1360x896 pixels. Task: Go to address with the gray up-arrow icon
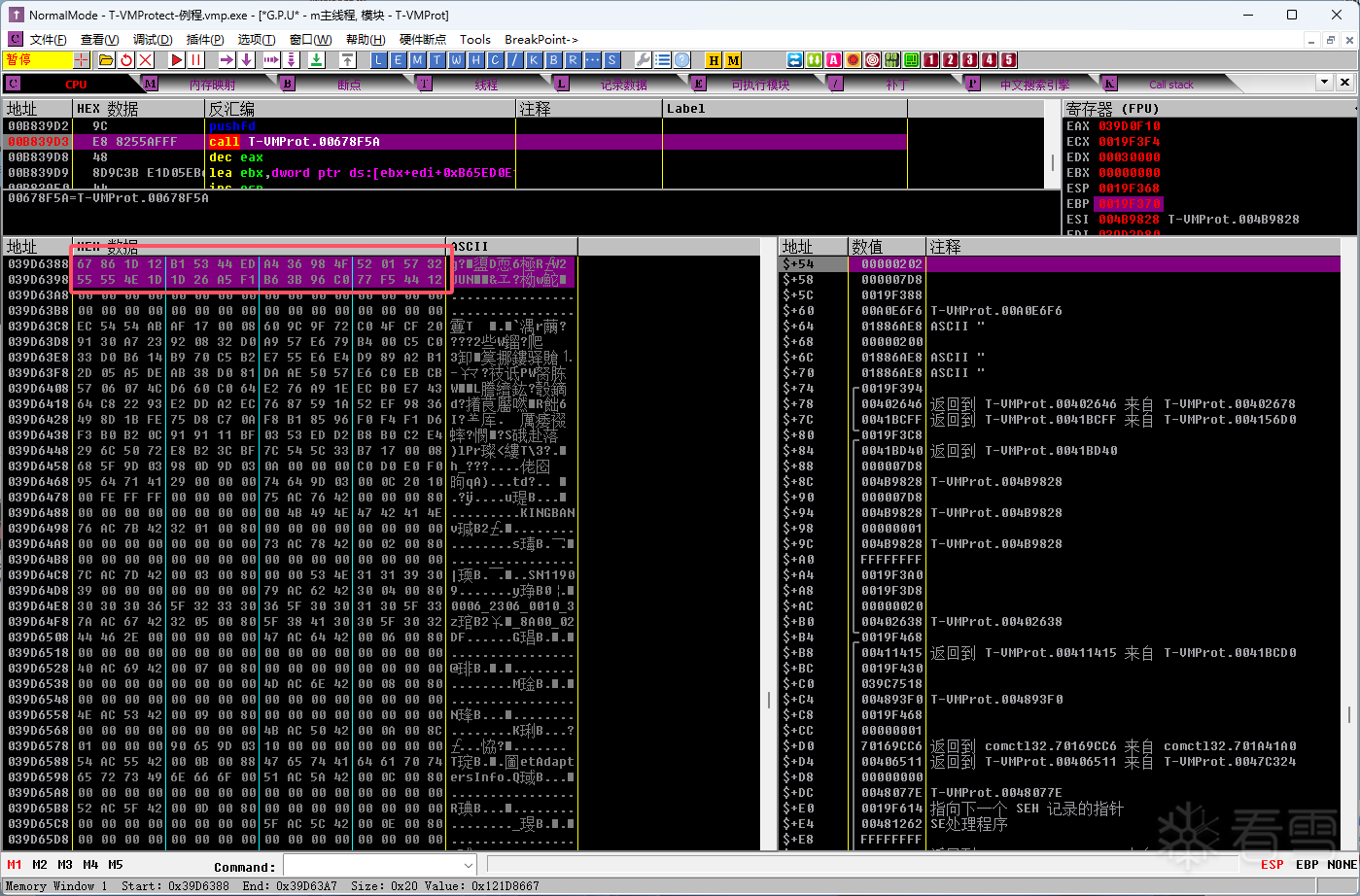click(x=347, y=60)
